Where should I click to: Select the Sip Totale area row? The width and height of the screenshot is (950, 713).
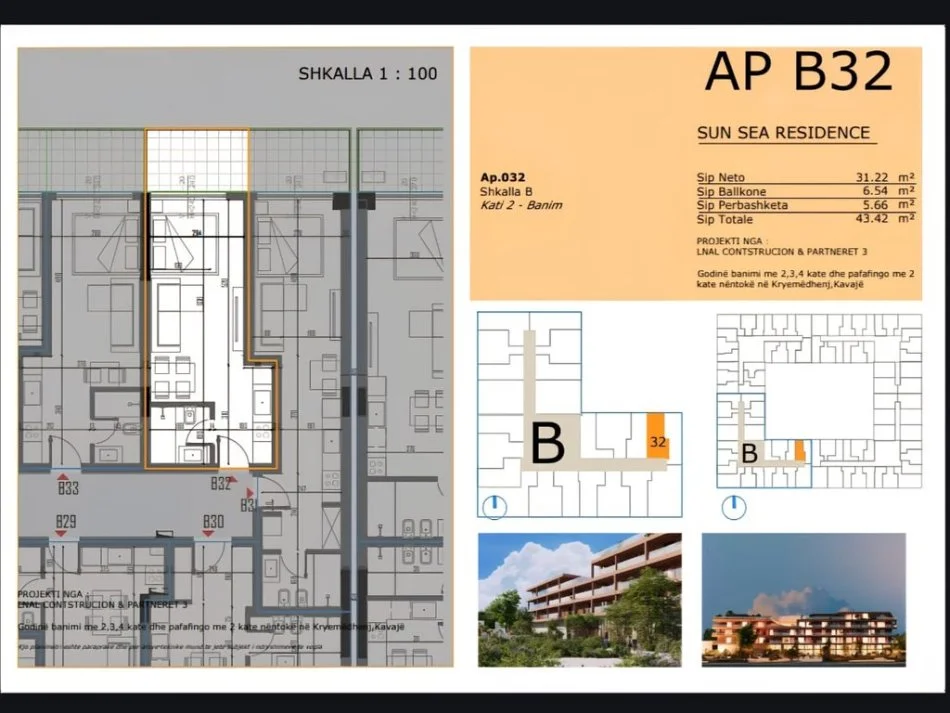coord(806,218)
